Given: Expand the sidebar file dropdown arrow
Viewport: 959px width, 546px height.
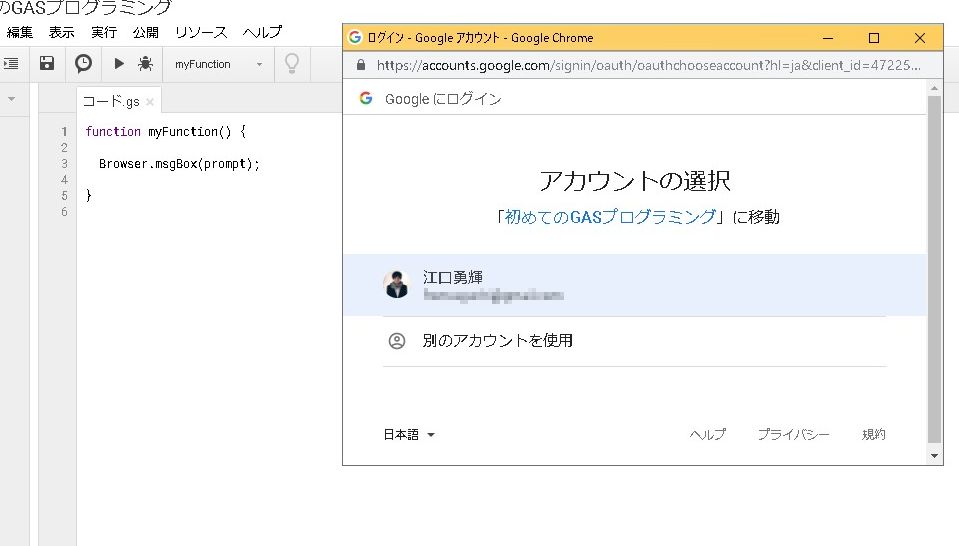Looking at the screenshot, I should (x=11, y=99).
